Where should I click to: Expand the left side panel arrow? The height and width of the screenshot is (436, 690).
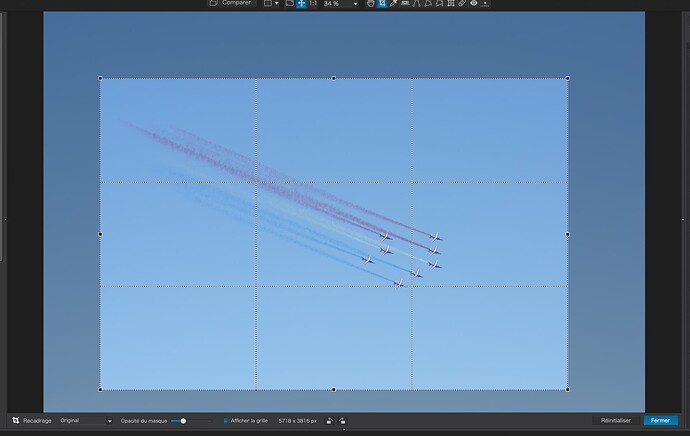click(x=5, y=219)
